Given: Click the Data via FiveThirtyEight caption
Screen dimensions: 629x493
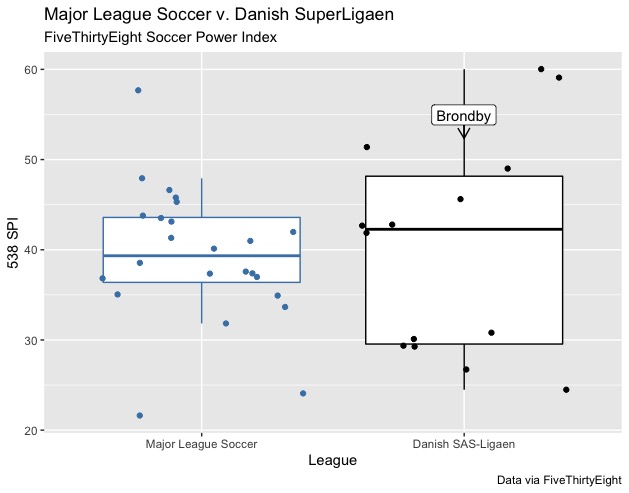Looking at the screenshot, I should [x=559, y=481].
